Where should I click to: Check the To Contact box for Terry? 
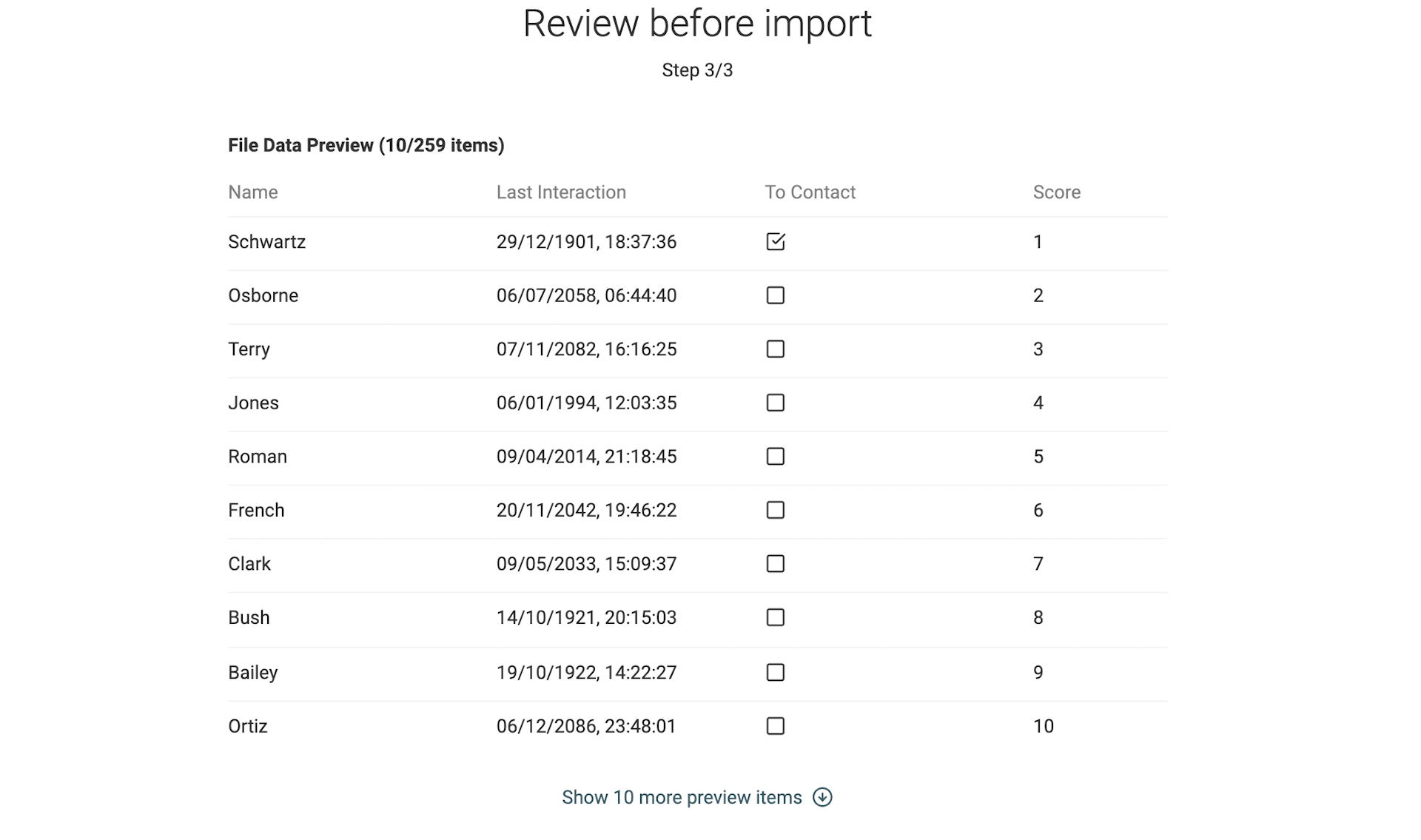[775, 349]
